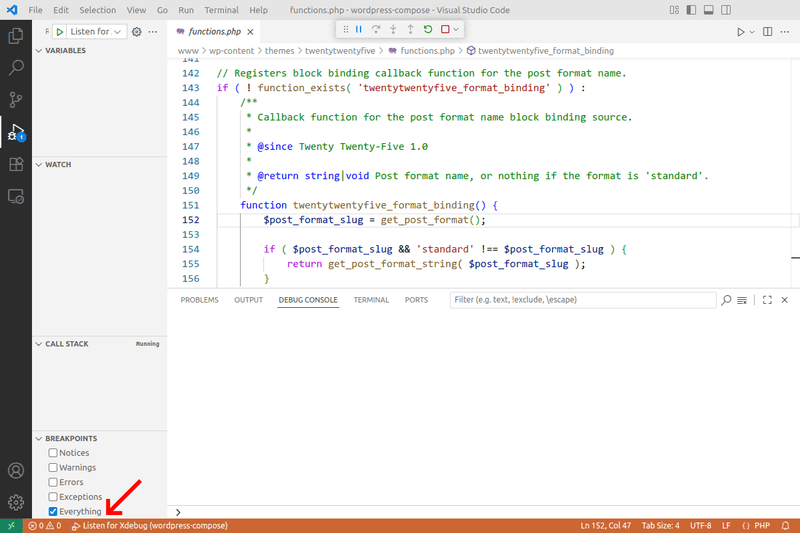Enable the Exceptions breakpoint checkbox

(53, 497)
